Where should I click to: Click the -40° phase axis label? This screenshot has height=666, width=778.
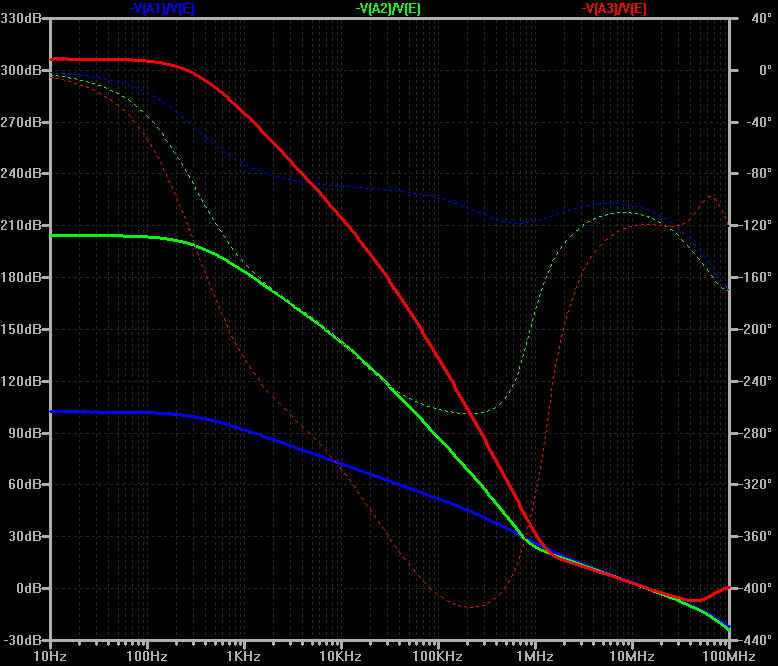[x=759, y=122]
